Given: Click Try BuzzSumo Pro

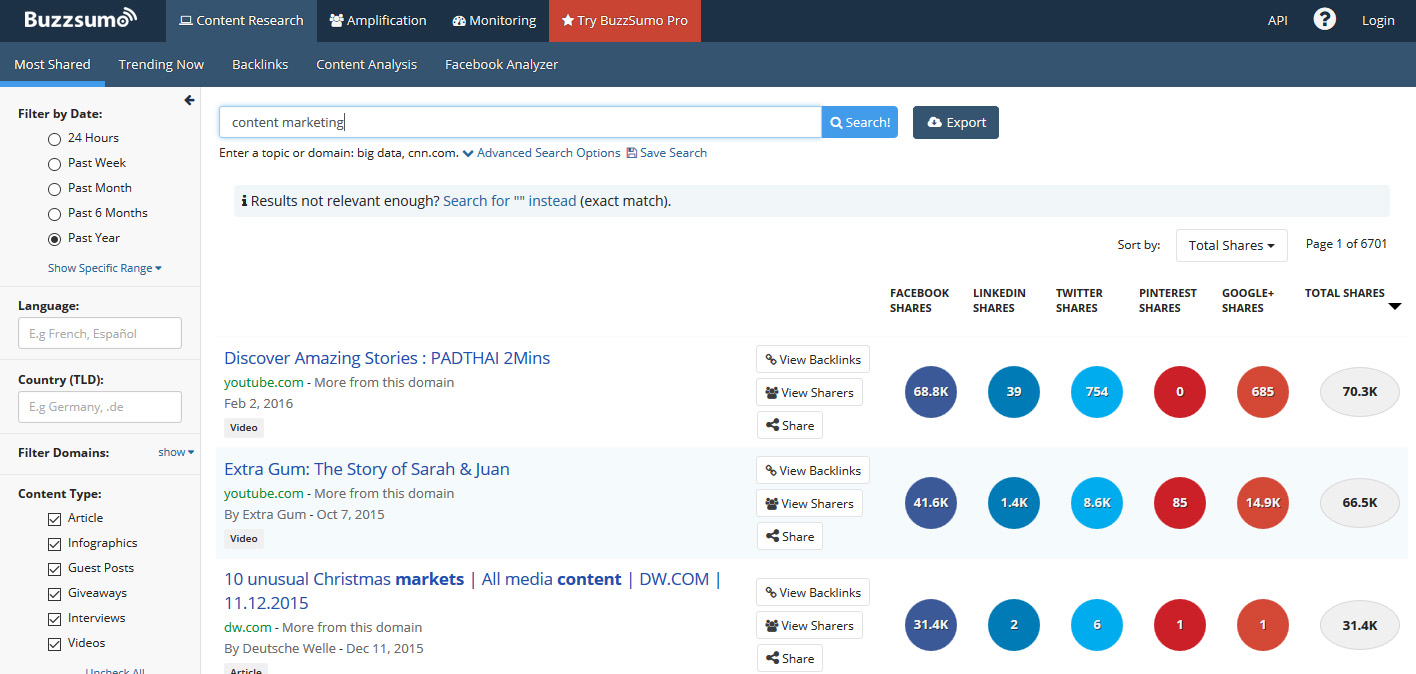Looking at the screenshot, I should pyautogui.click(x=625, y=20).
